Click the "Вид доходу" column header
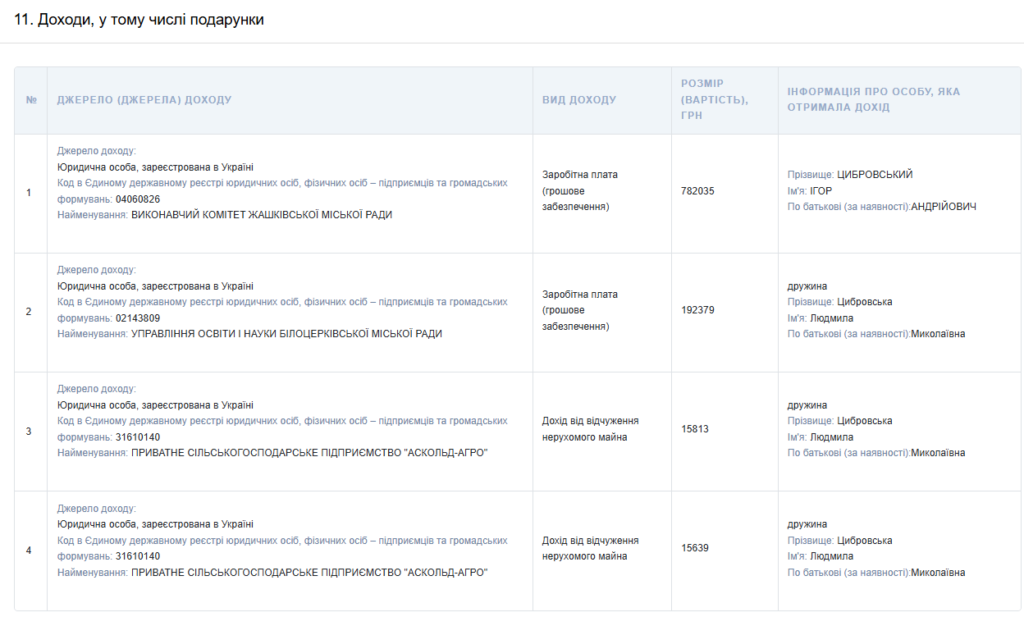Image resolution: width=1024 pixels, height=617 pixels. click(x=579, y=100)
